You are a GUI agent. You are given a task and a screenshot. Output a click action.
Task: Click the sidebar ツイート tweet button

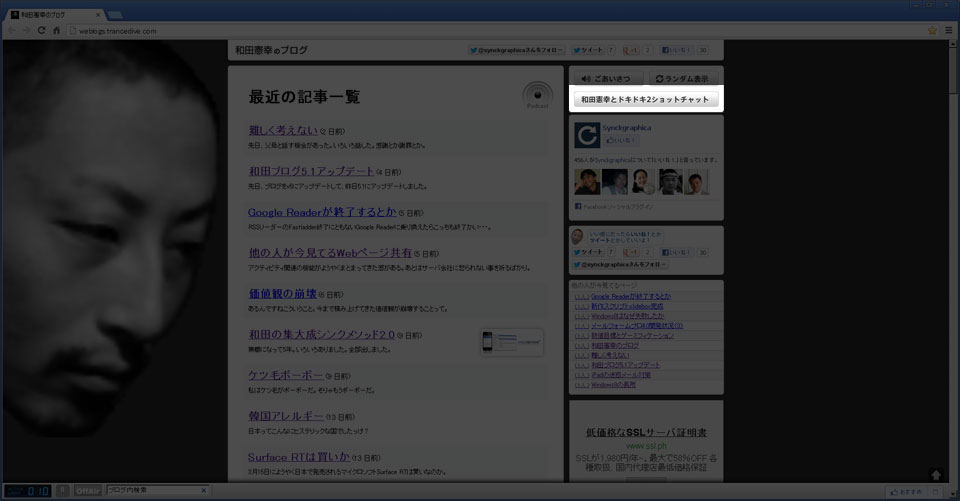588,252
